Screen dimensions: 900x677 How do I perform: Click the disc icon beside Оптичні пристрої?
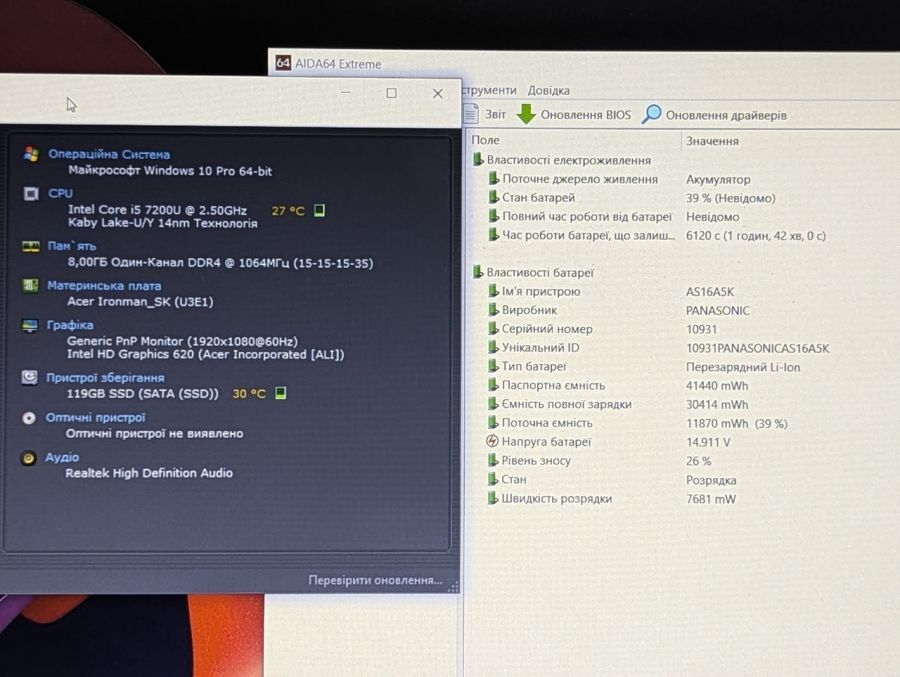[29, 418]
